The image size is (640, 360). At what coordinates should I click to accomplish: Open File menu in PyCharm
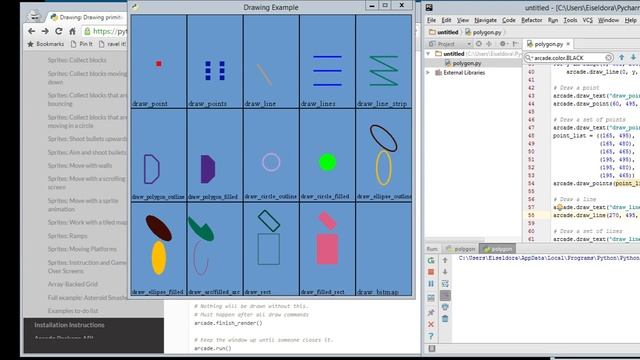pos(431,20)
